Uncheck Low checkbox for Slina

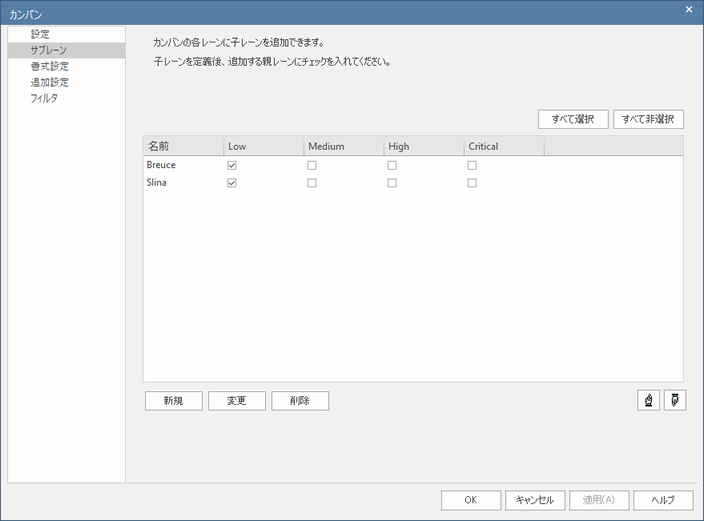(232, 183)
